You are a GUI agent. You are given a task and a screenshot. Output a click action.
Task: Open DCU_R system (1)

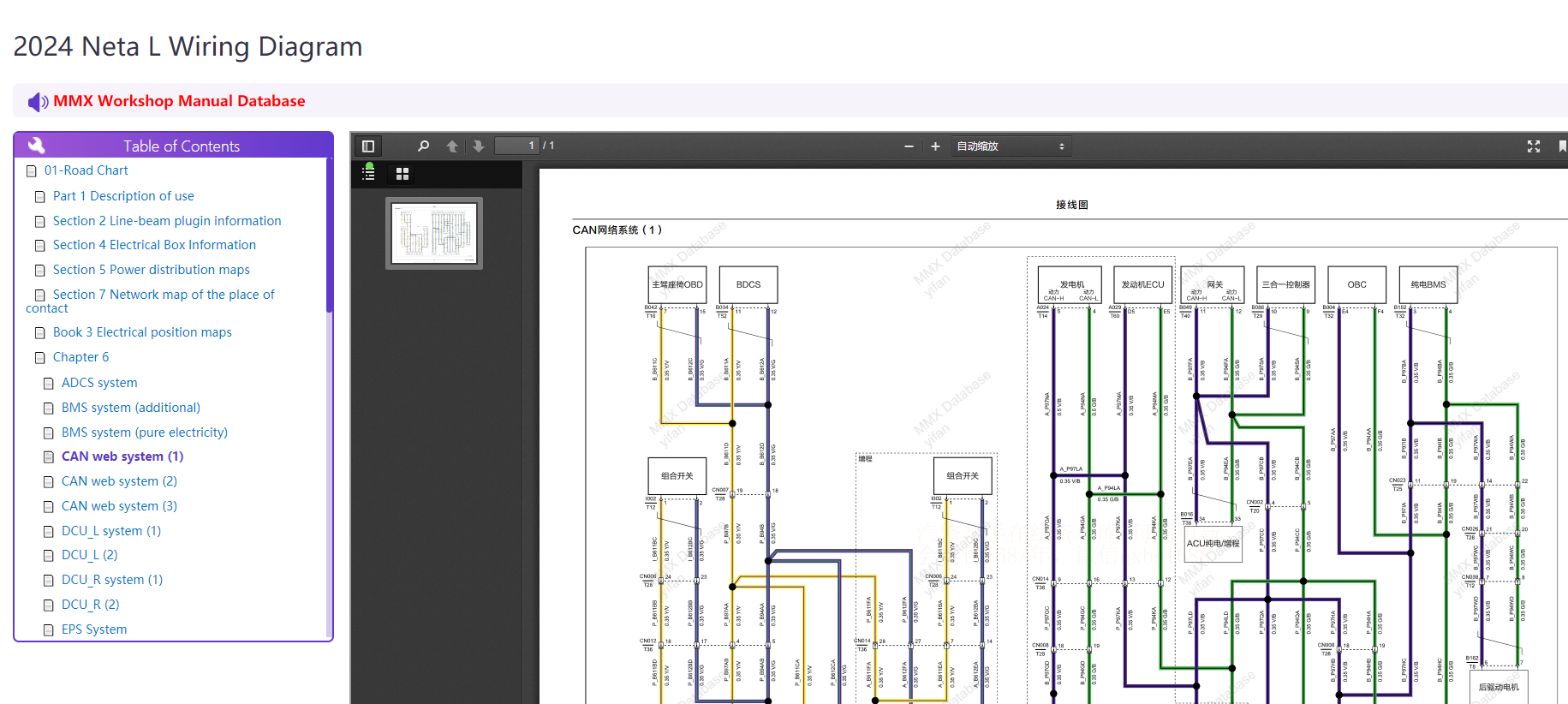112,580
